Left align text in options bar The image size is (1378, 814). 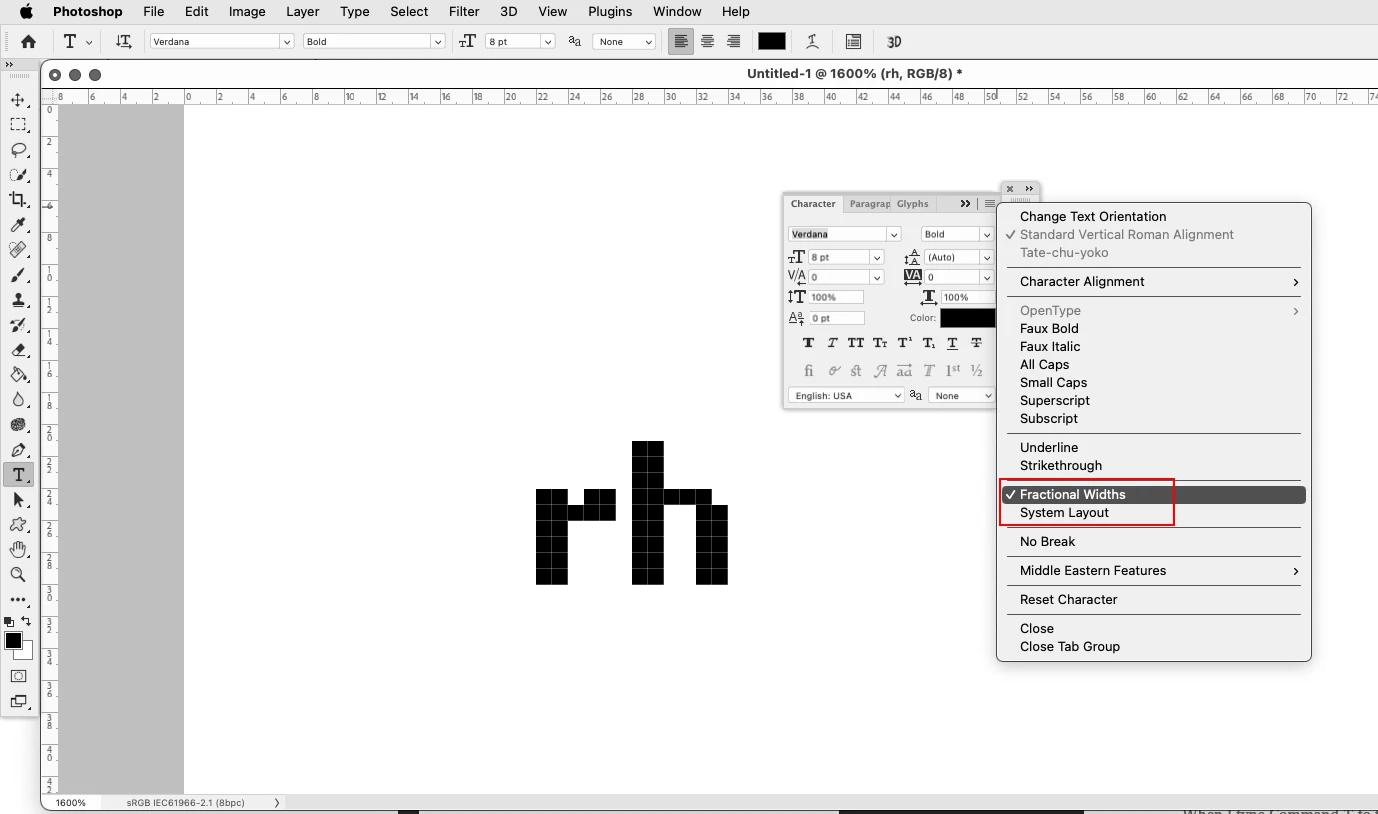tap(681, 41)
